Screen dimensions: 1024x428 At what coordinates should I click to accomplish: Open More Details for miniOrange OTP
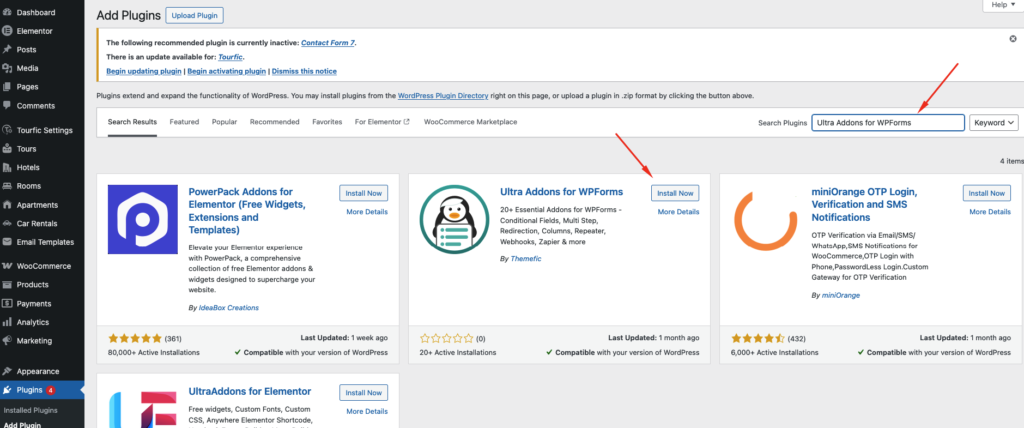click(986, 212)
